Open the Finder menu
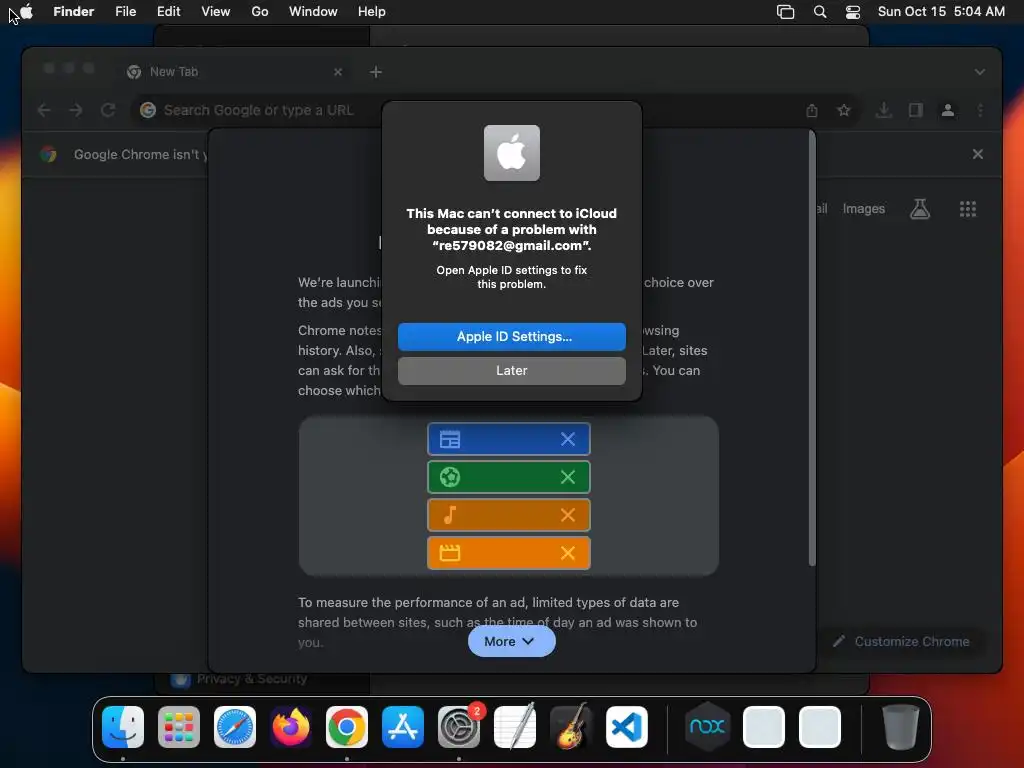Image resolution: width=1024 pixels, height=768 pixels. click(x=74, y=11)
